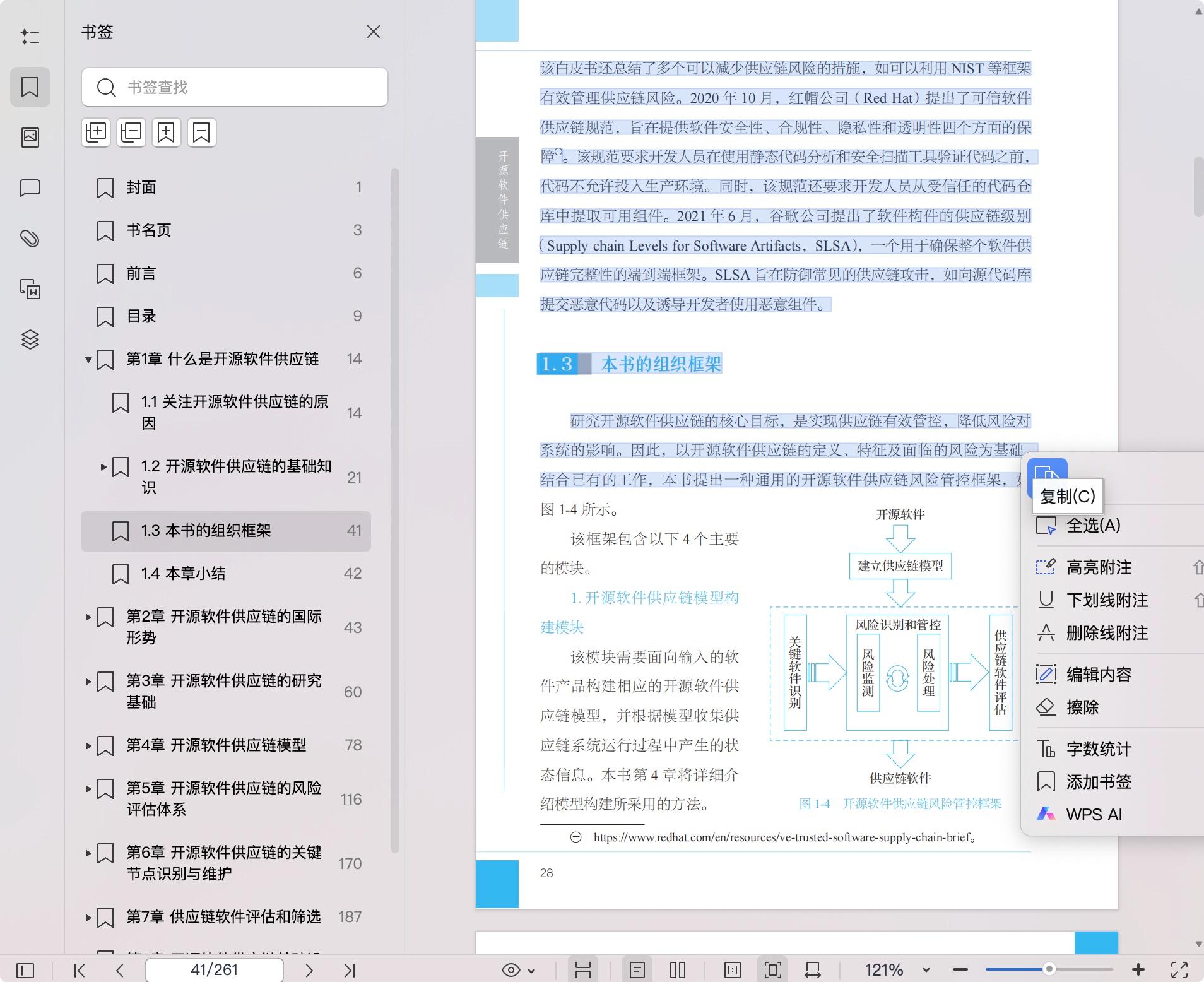This screenshot has width=1204, height=982.
Task: Click the bookmark list scrollbar
Action: coord(395,510)
